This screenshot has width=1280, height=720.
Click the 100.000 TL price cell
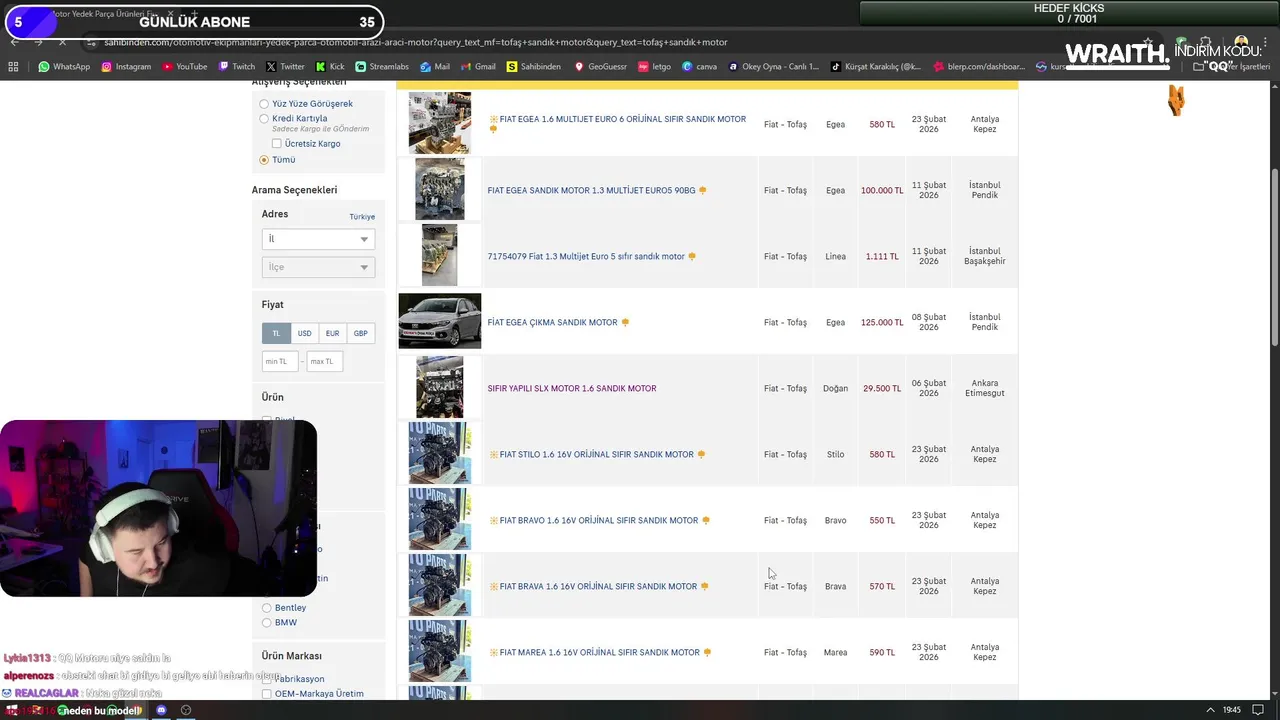click(882, 190)
